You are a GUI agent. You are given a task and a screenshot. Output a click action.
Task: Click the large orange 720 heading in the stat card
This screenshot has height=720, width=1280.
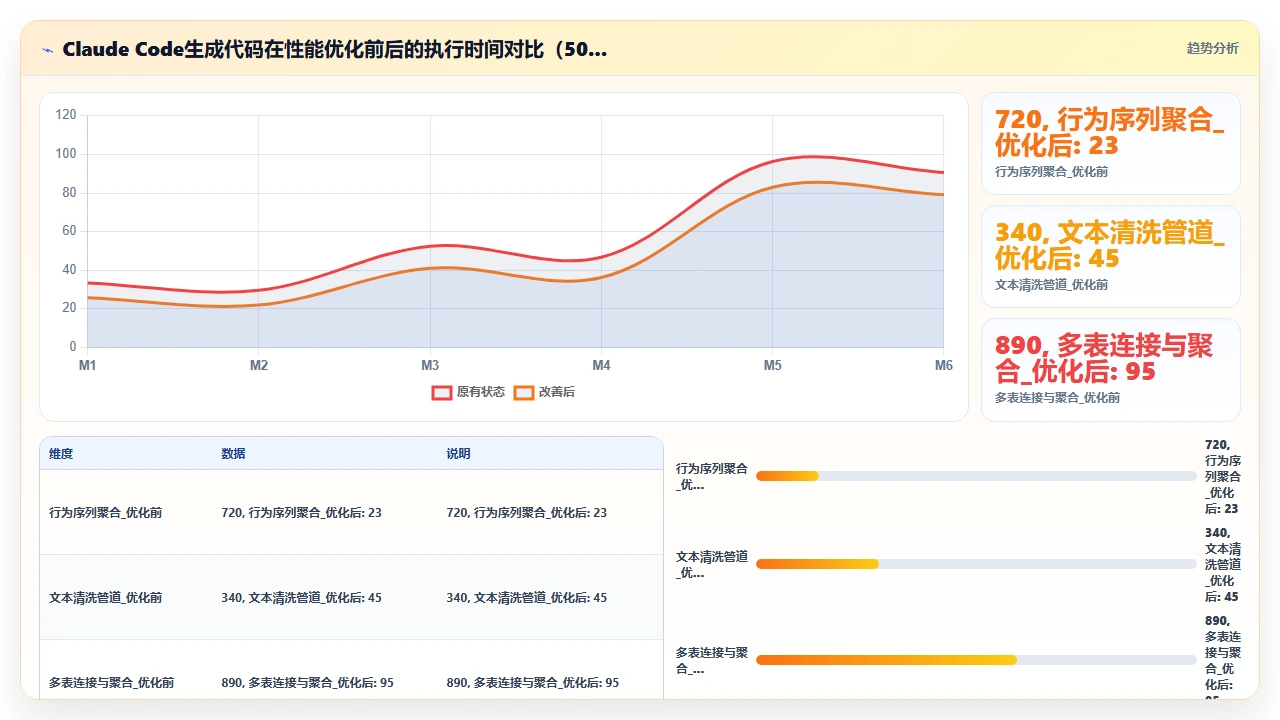1110,132
